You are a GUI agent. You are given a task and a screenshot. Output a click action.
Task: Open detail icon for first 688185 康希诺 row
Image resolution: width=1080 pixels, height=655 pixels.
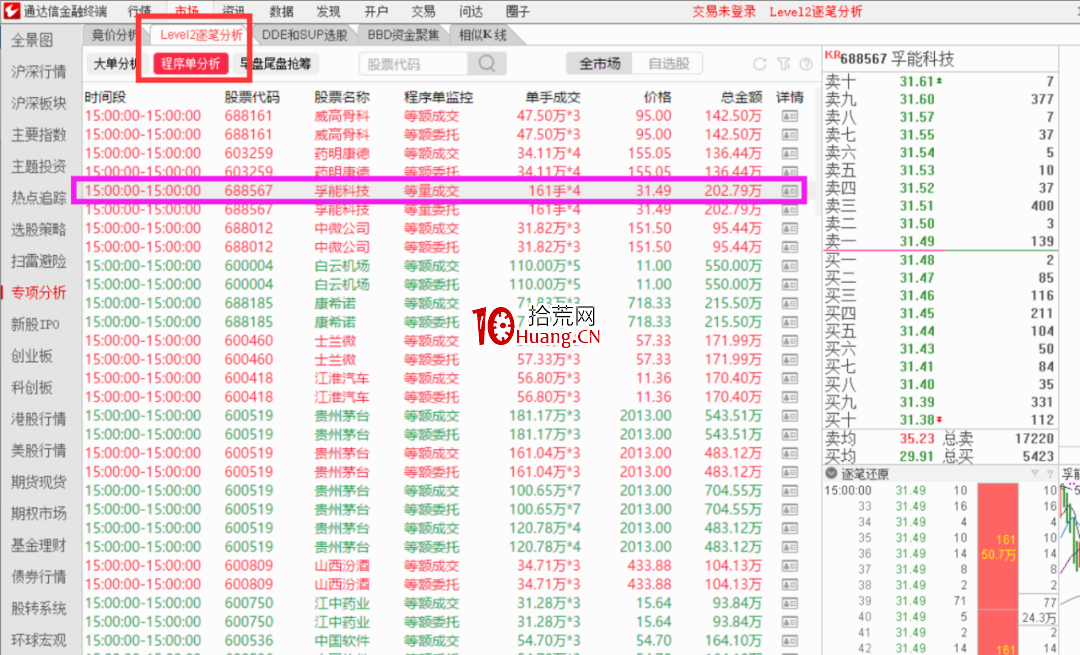[789, 303]
